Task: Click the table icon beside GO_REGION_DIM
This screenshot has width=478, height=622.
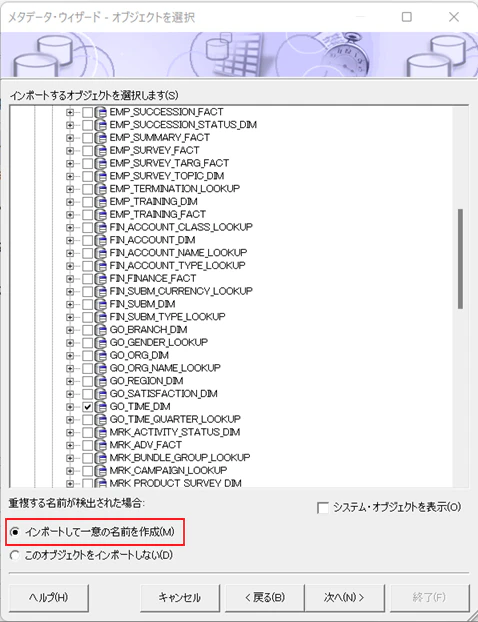Action: [x=101, y=381]
